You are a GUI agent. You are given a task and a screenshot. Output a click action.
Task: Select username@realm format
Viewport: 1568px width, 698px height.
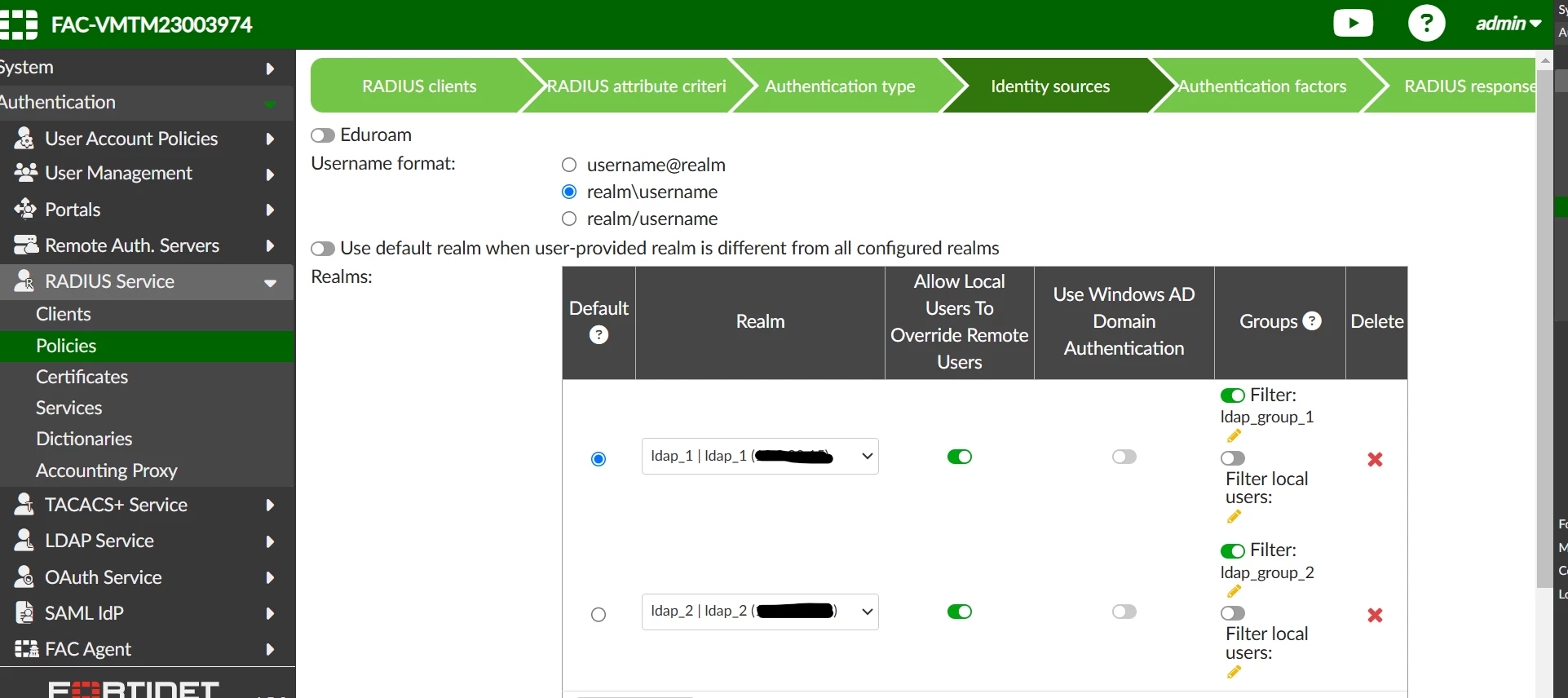click(569, 165)
